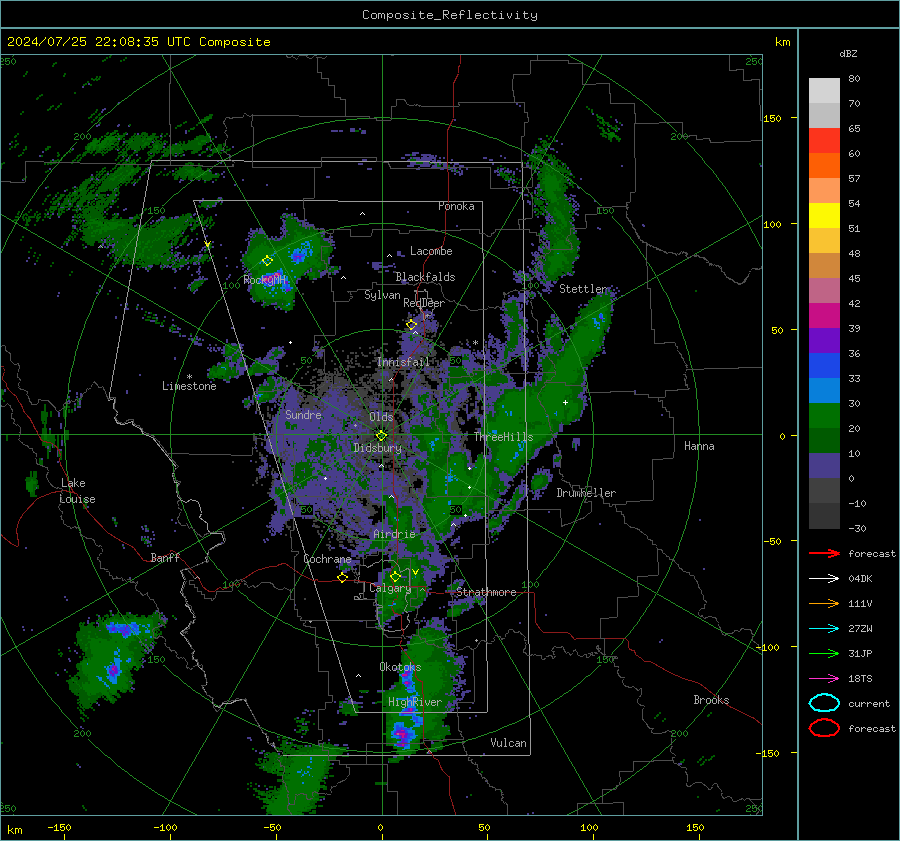Click the Brooks town label
The height and width of the screenshot is (841, 900).
point(711,700)
